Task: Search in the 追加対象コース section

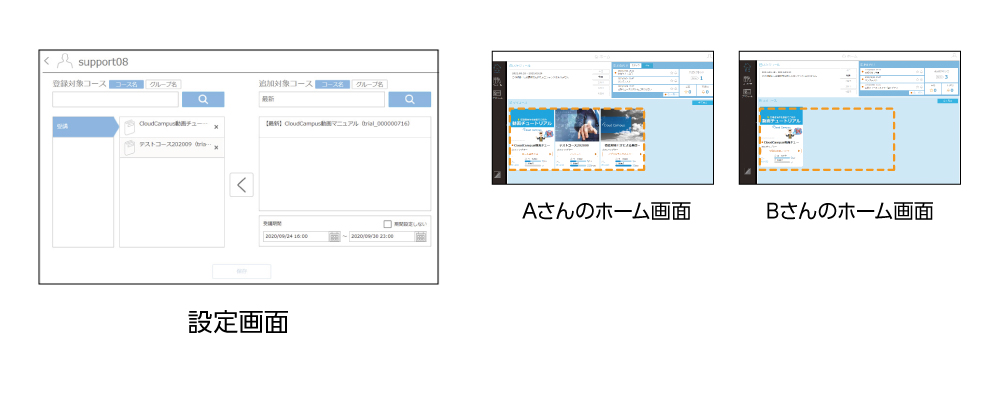Action: tap(409, 99)
